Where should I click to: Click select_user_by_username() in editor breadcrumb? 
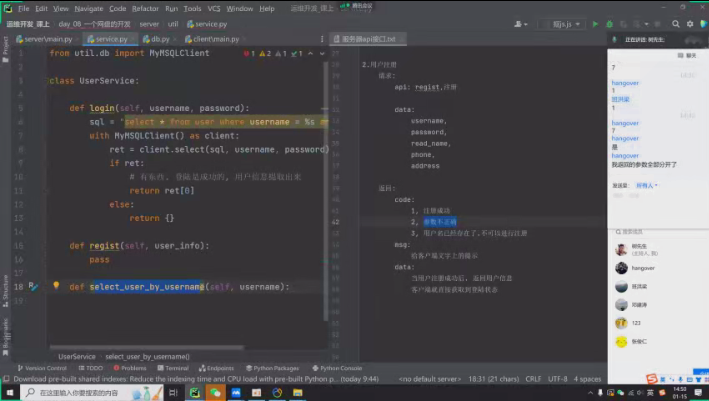pos(147,357)
